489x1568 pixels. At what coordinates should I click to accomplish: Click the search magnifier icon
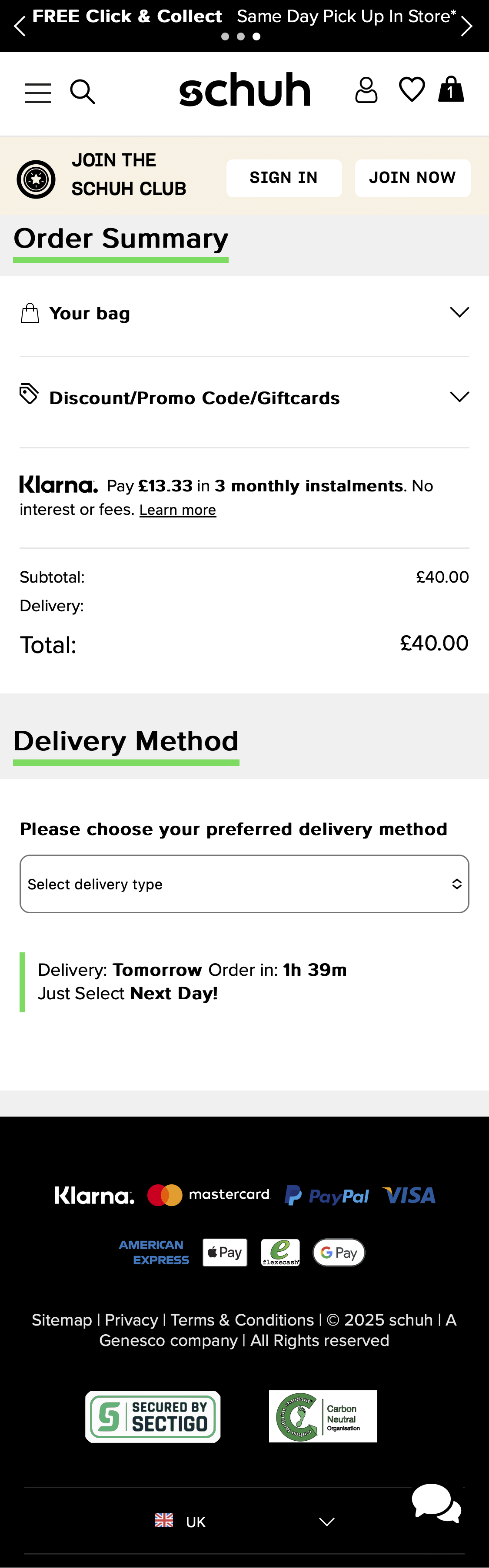tap(83, 93)
